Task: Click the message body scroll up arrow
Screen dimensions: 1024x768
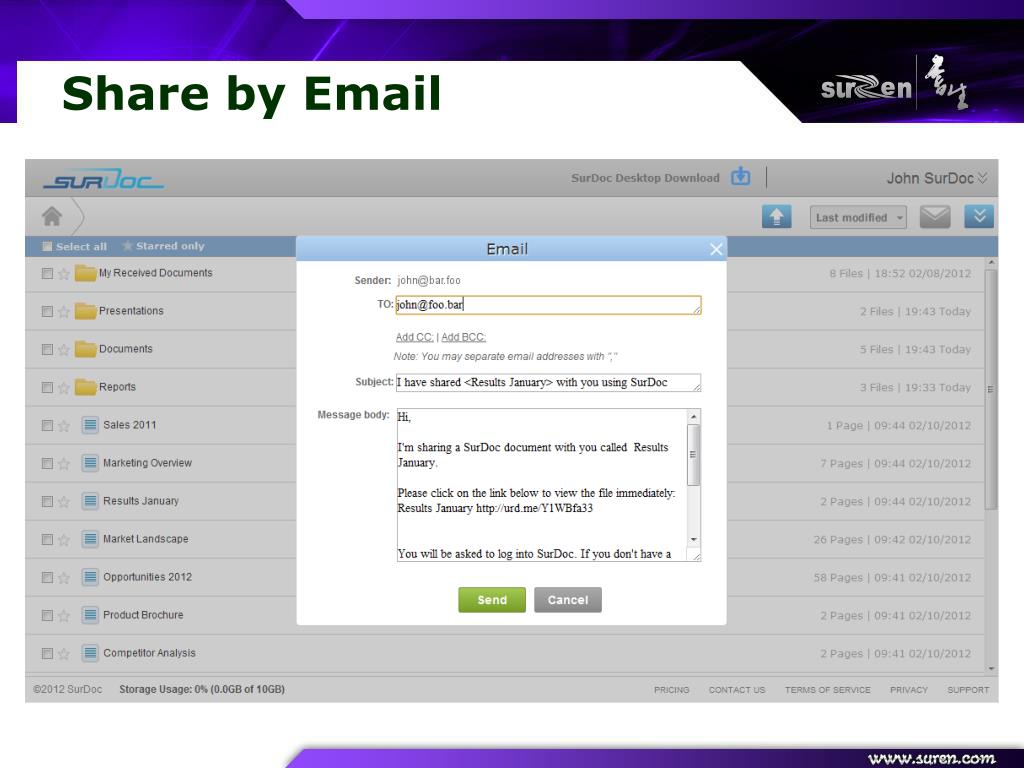Action: [694, 416]
